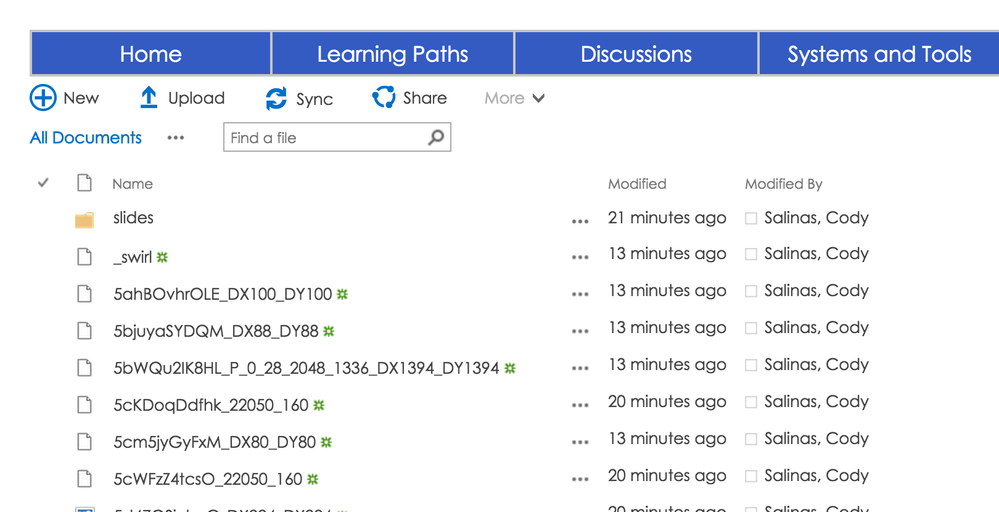This screenshot has width=999, height=512.
Task: Click the Upload arrow icon
Action: click(149, 98)
